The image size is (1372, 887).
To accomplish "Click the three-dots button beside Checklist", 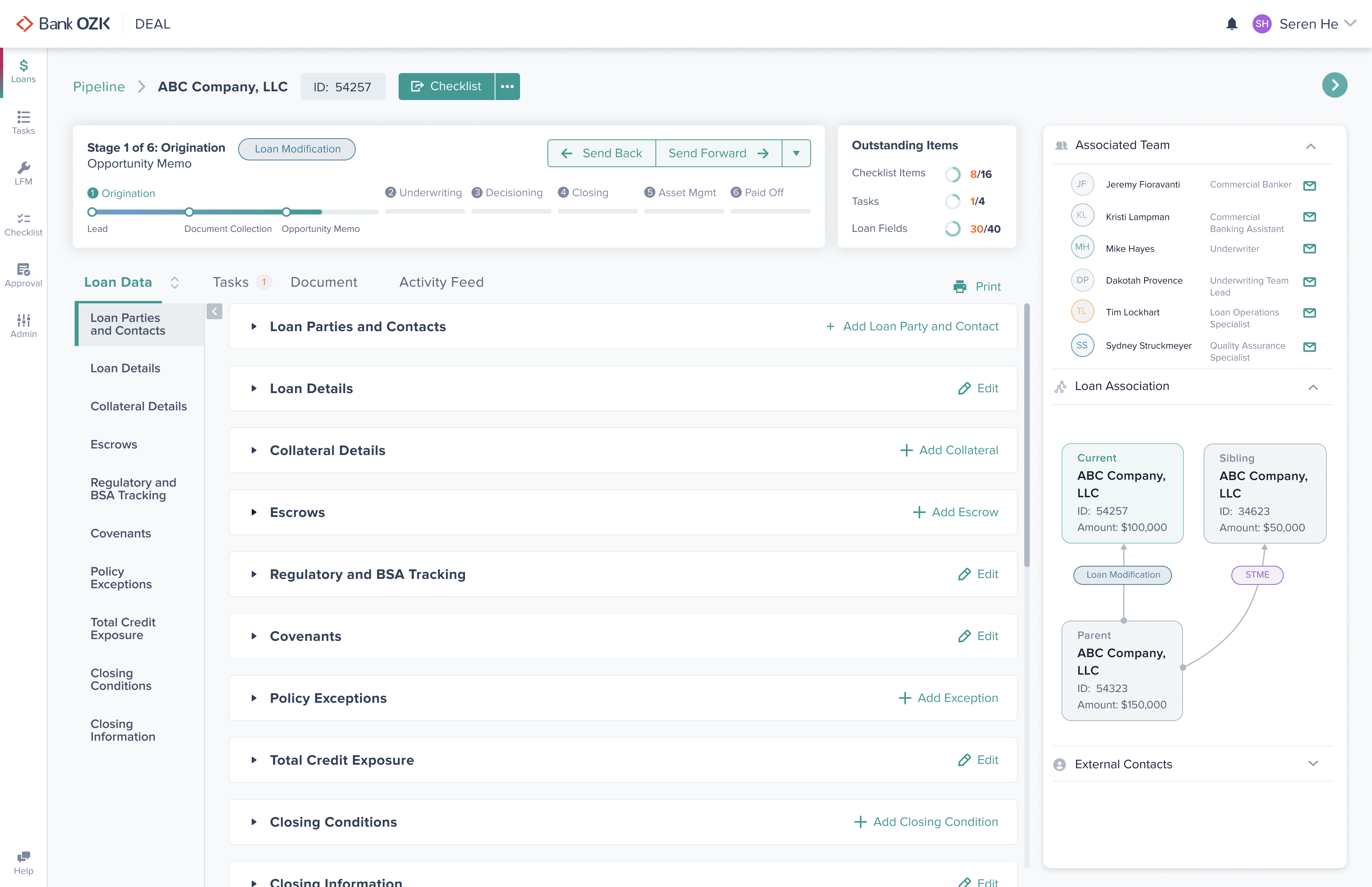I will coord(507,87).
